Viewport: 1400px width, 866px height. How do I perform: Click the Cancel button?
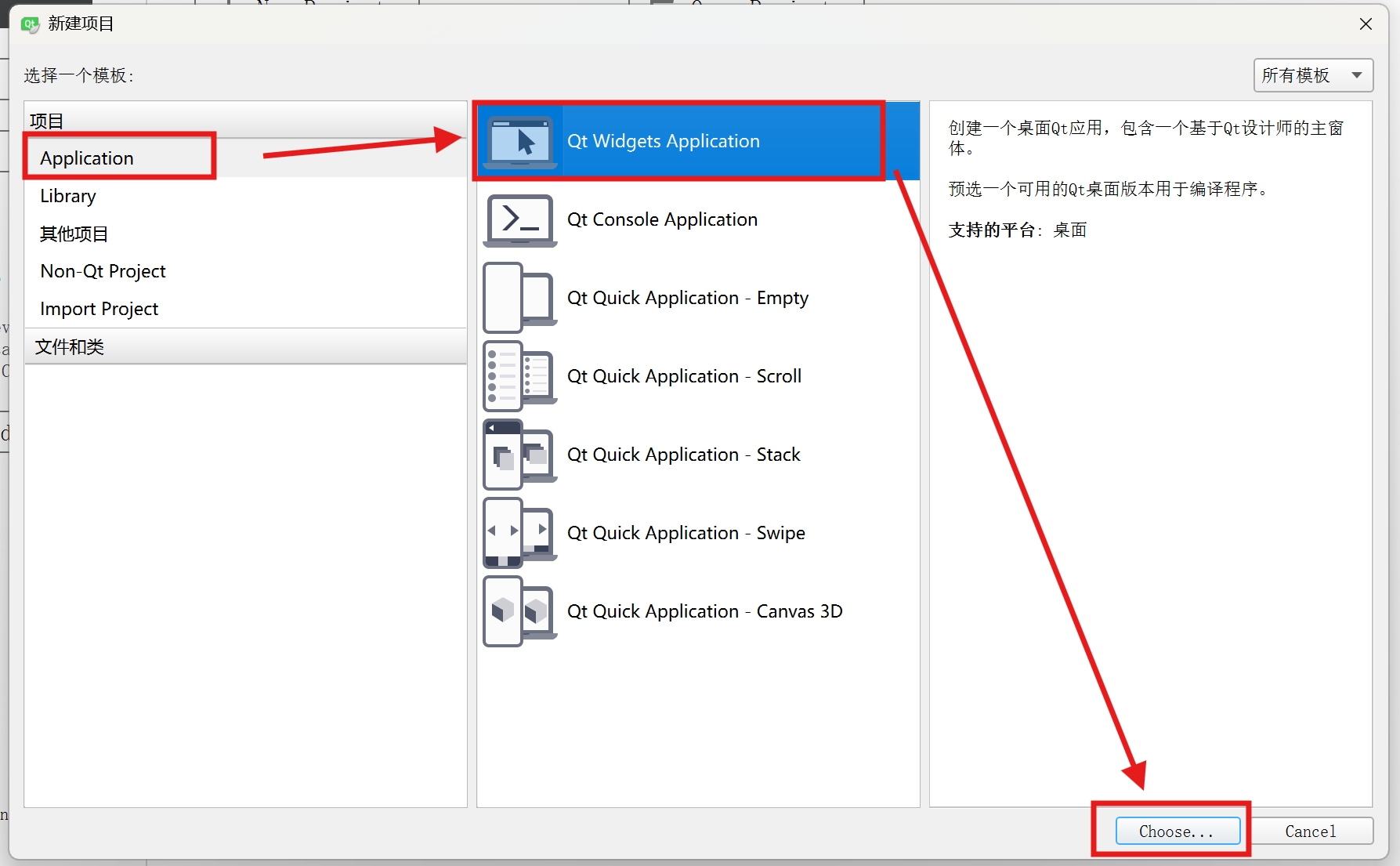coord(1311,832)
